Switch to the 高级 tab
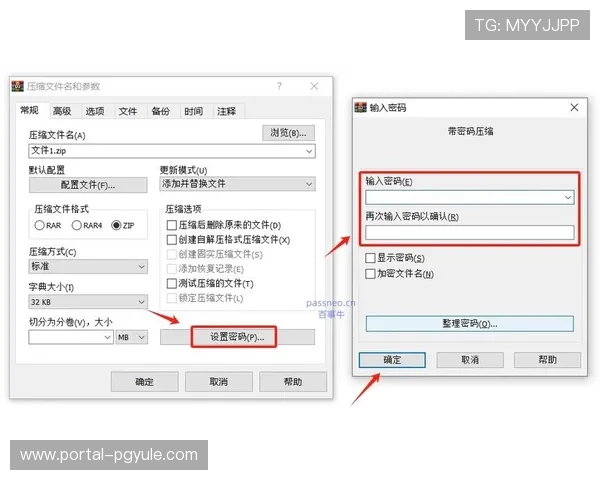 (62, 111)
